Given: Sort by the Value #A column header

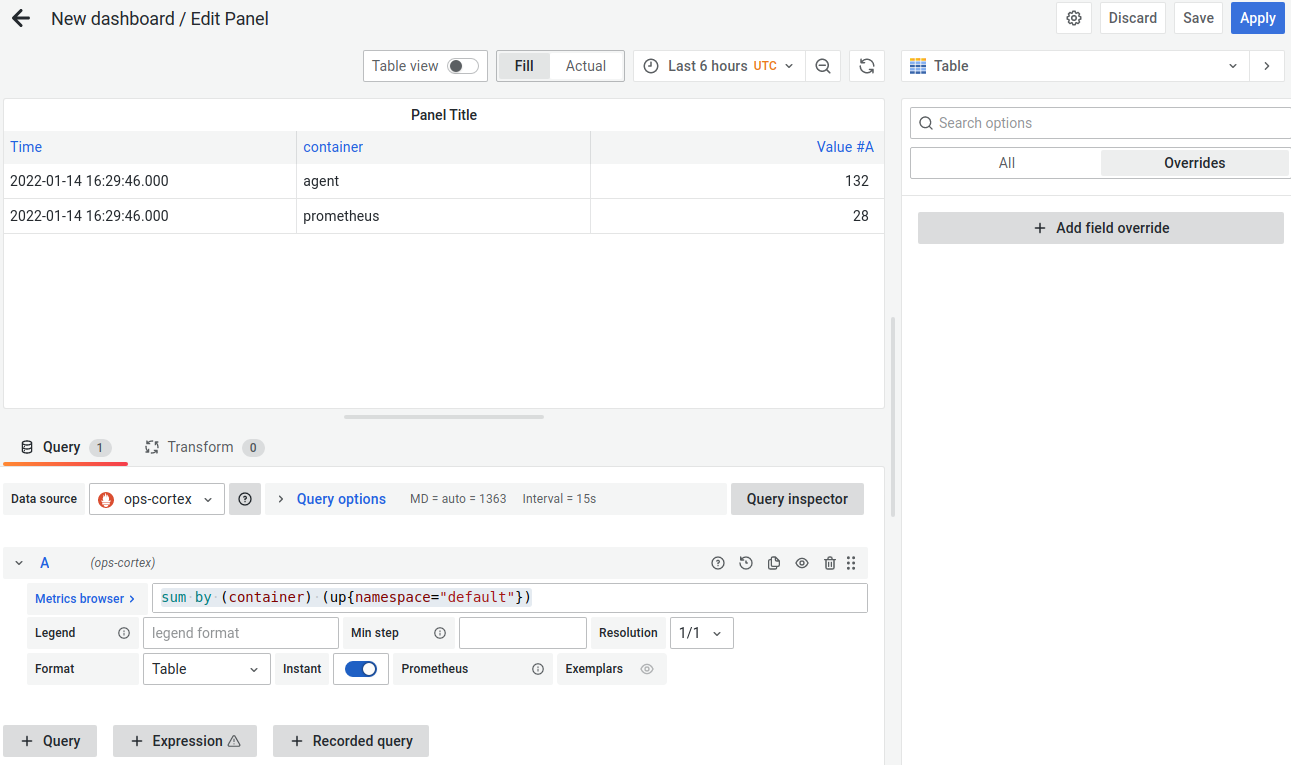Looking at the screenshot, I should click(x=845, y=147).
